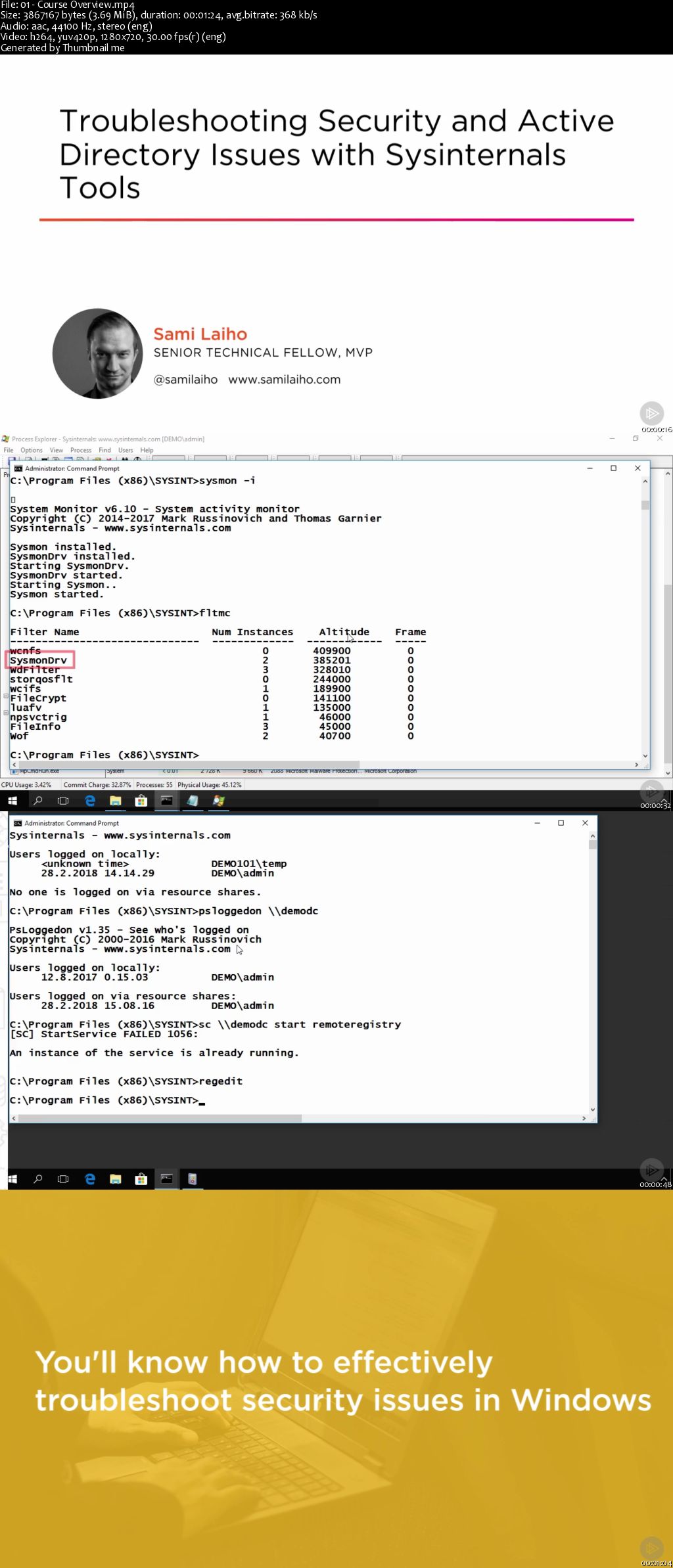The width and height of the screenshot is (673, 1568).
Task: Maximize the Command Prompt window showing fltmc output
Action: 613,468
